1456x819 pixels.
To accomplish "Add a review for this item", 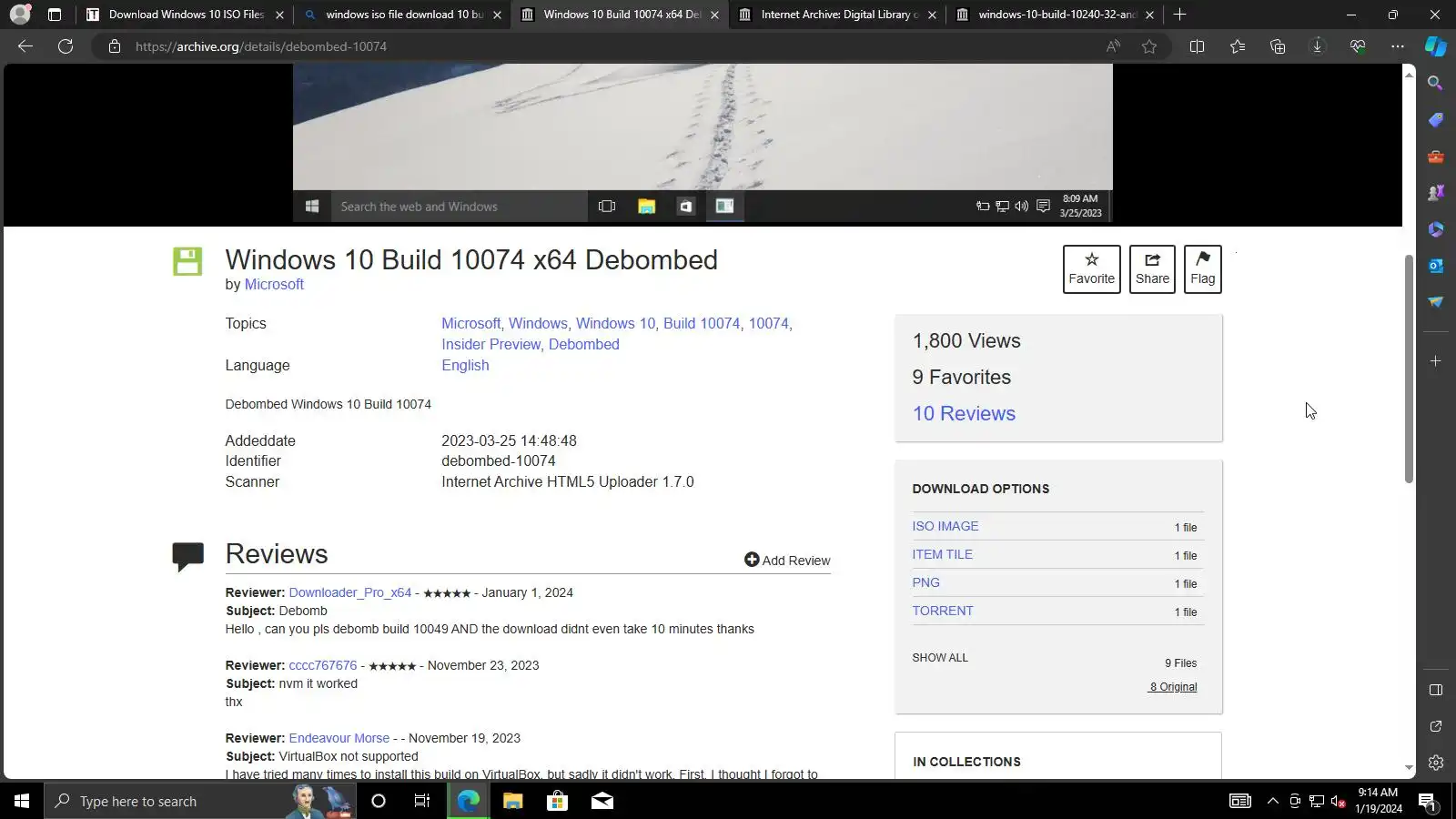I will pos(787,561).
